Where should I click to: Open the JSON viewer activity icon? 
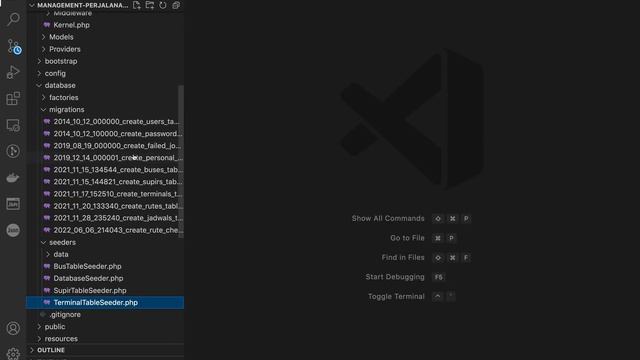pyautogui.click(x=13, y=204)
